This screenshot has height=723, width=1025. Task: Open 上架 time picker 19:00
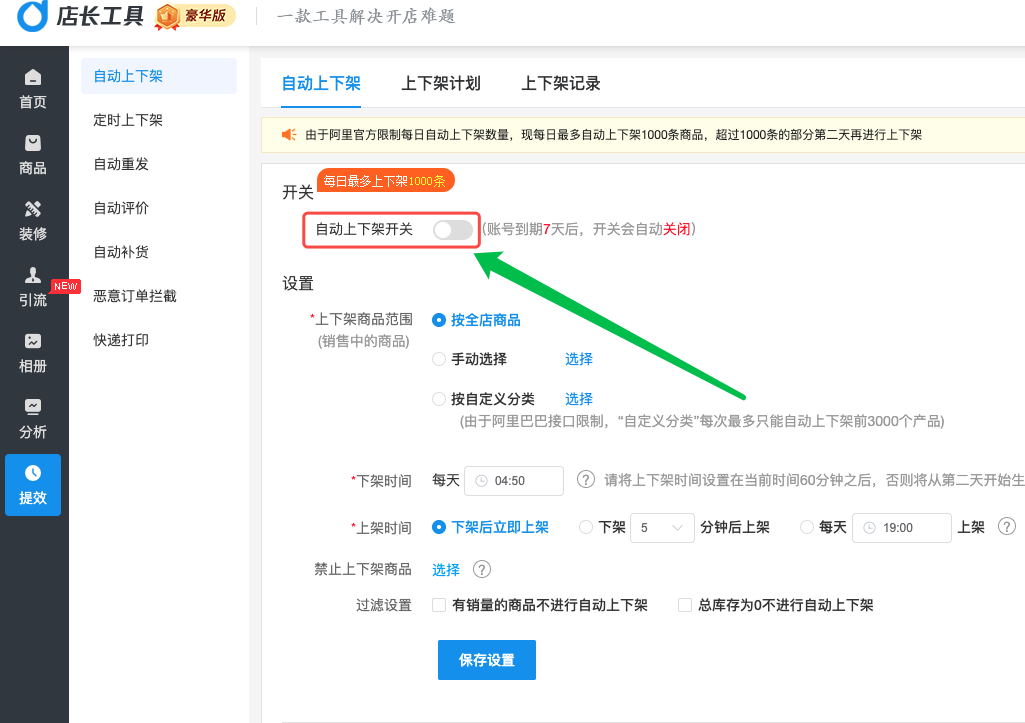[x=901, y=528]
